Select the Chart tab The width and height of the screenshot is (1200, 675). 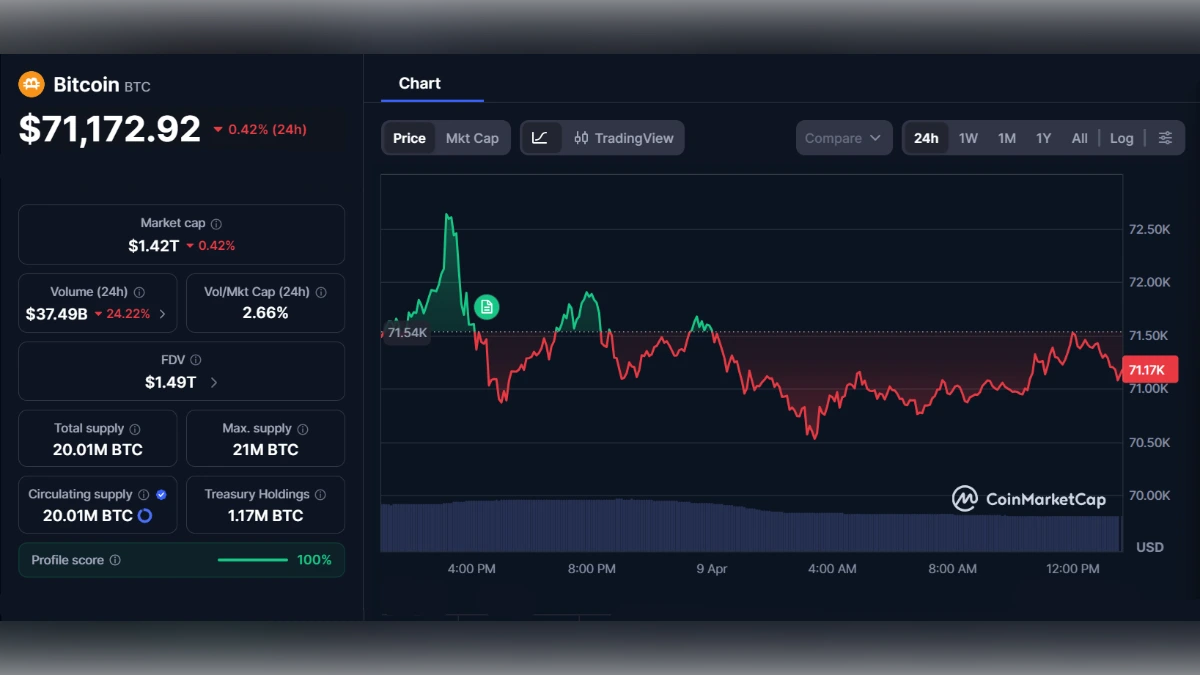pyautogui.click(x=418, y=83)
